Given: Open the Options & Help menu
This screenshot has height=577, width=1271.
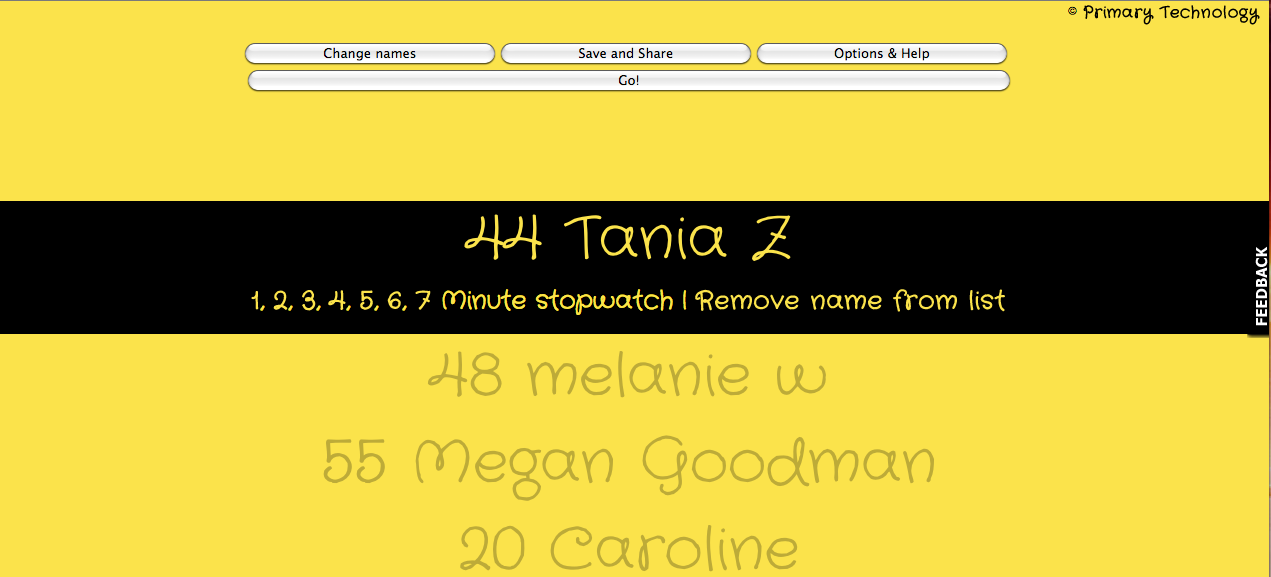Looking at the screenshot, I should [x=881, y=54].
